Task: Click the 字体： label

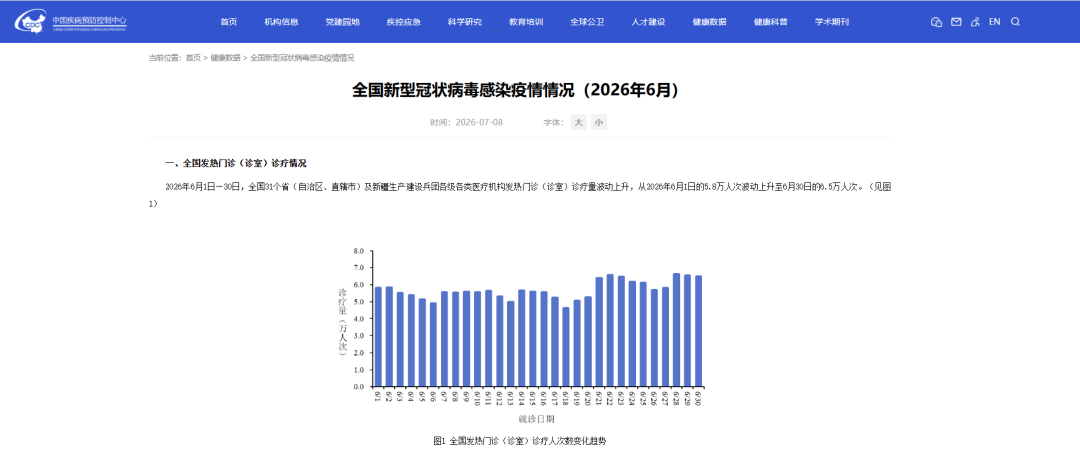Action: click(x=554, y=123)
